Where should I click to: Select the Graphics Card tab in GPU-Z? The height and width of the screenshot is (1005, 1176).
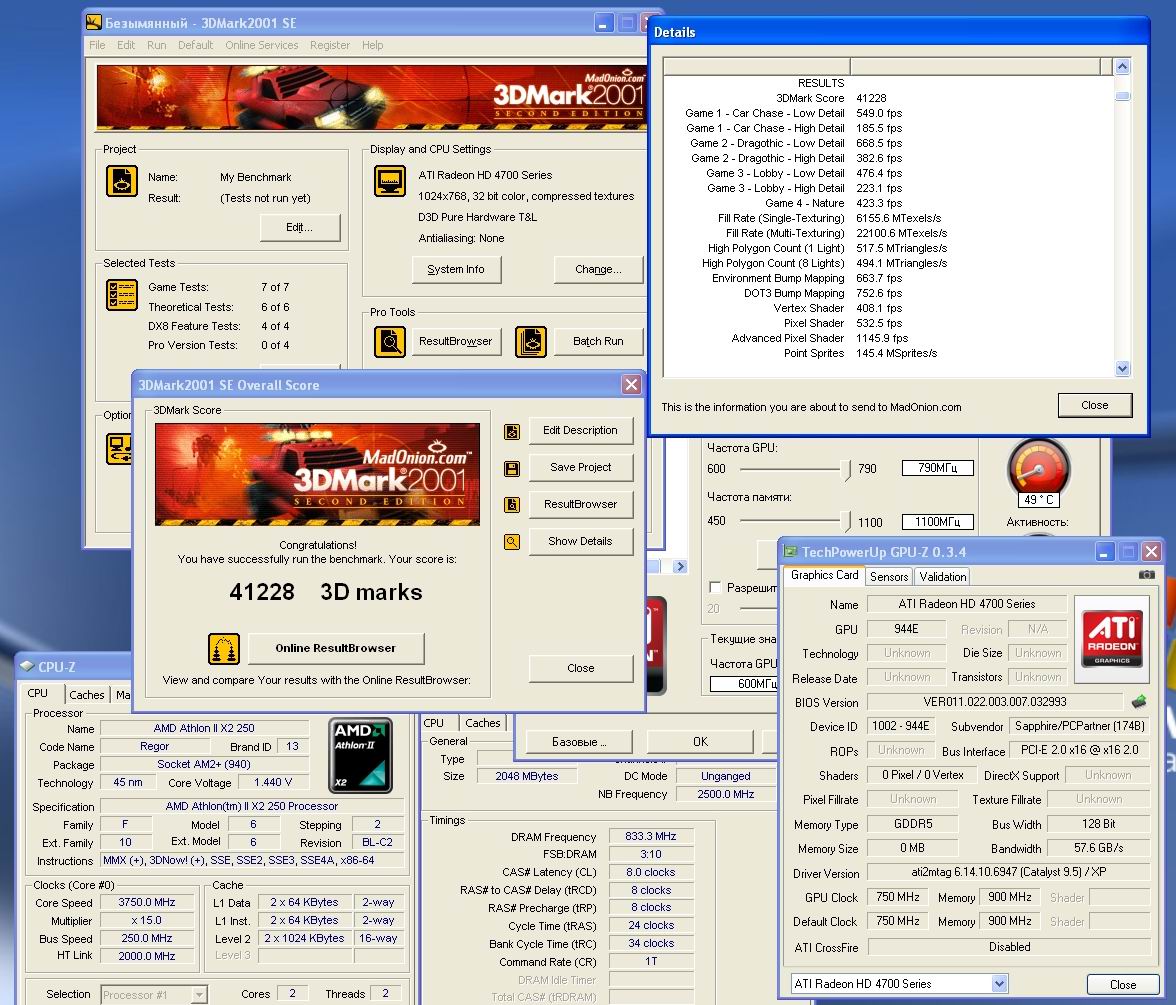click(x=824, y=575)
